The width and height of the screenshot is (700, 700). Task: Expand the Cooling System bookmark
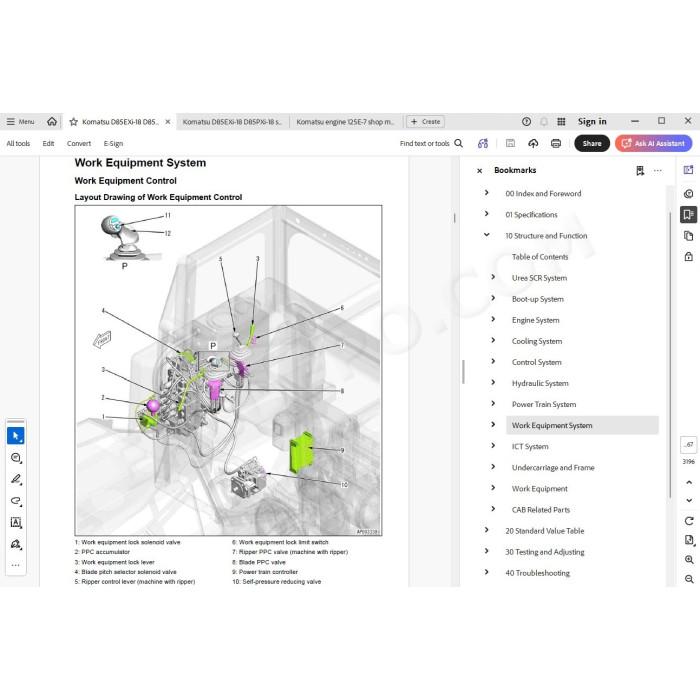coord(493,340)
